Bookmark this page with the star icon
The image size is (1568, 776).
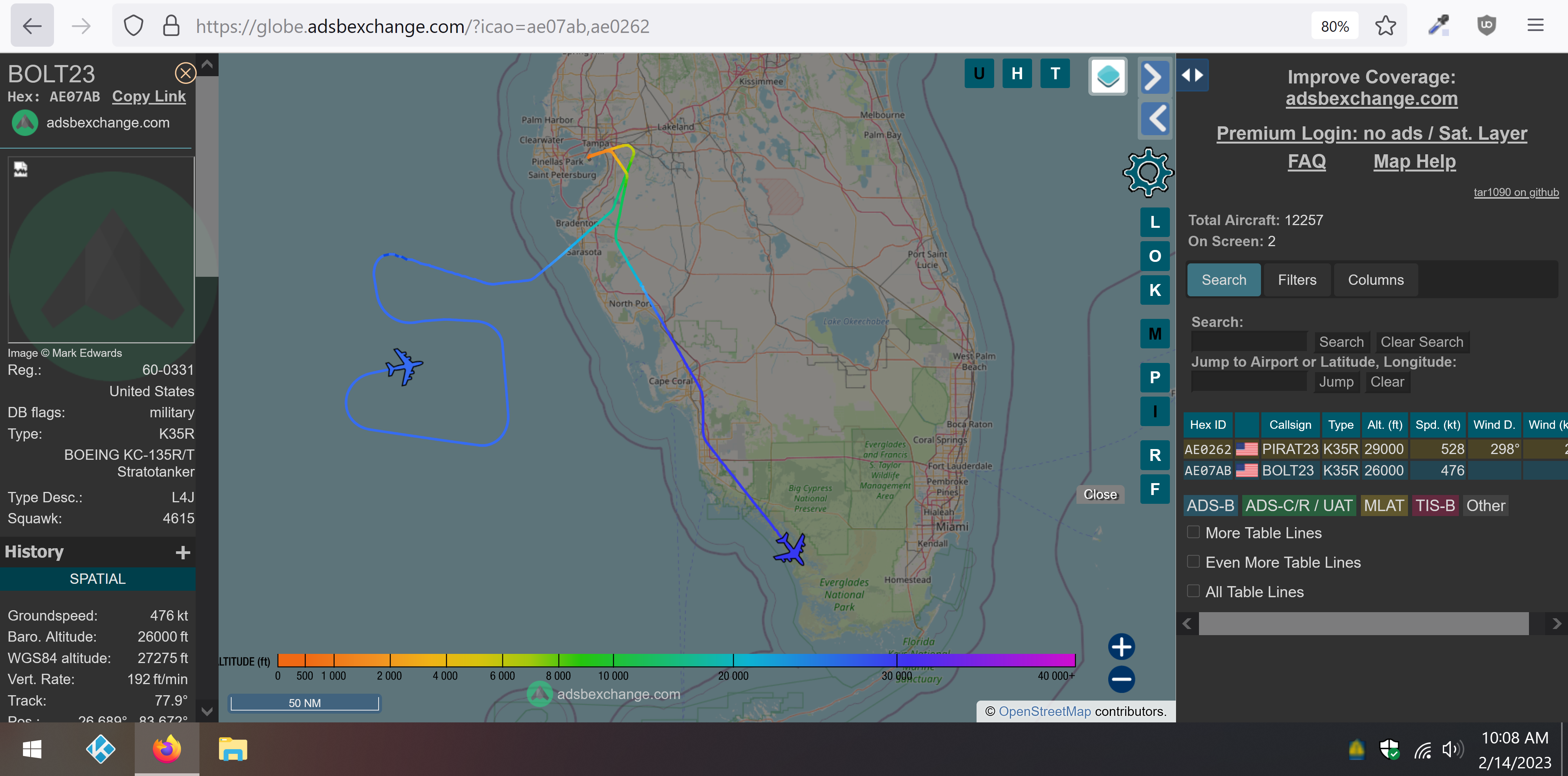click(x=1385, y=26)
